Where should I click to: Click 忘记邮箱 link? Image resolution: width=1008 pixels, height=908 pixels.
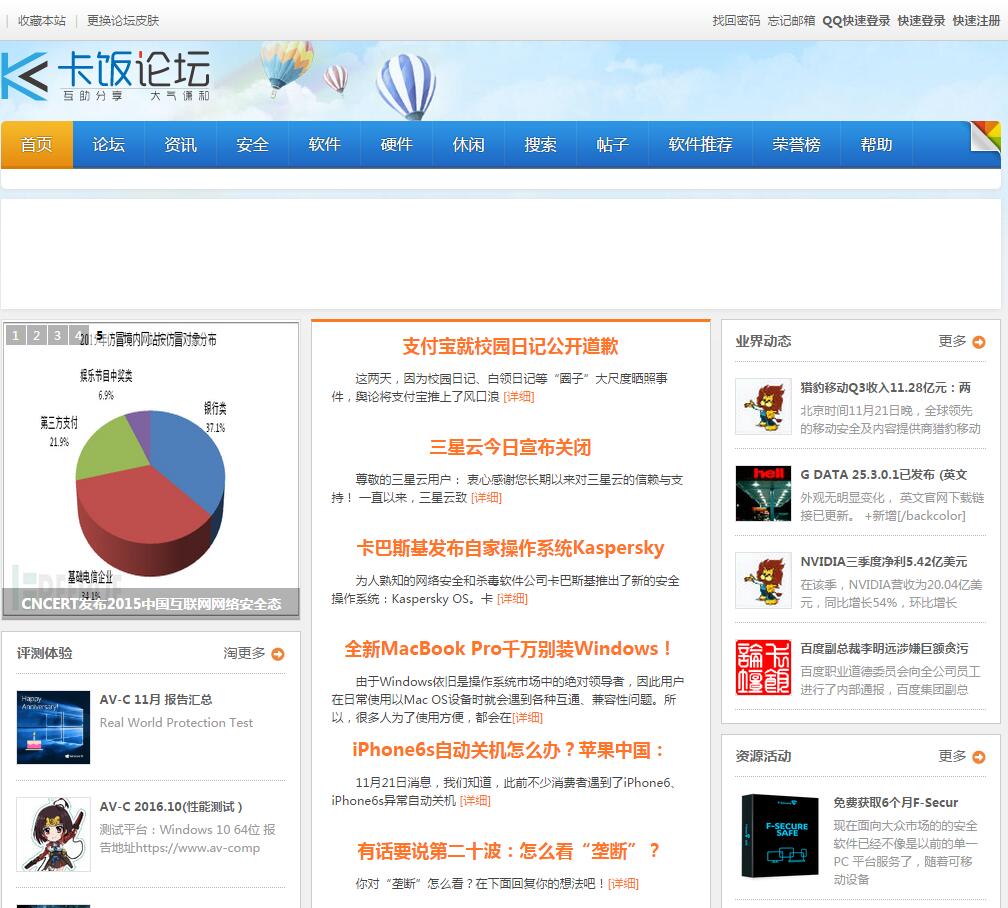click(x=791, y=21)
